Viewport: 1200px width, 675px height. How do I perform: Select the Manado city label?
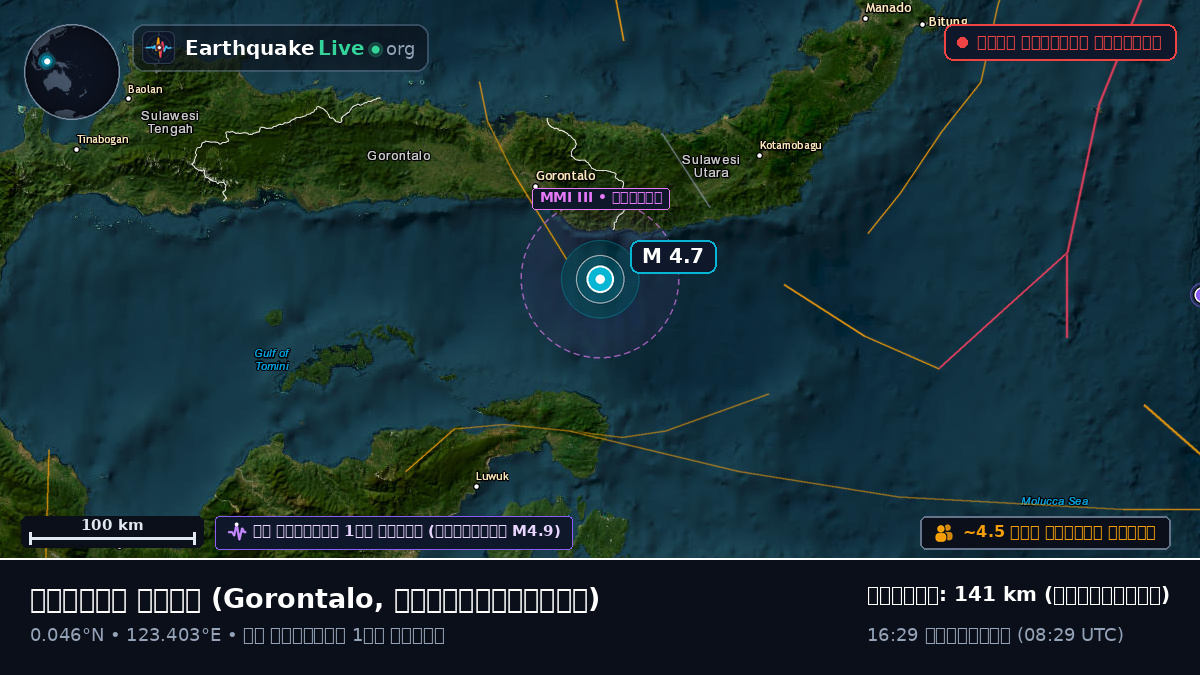(889, 8)
